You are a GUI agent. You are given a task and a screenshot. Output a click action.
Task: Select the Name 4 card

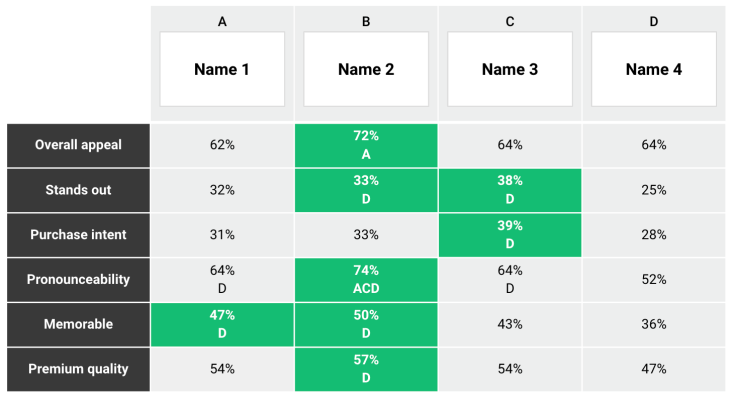point(654,69)
